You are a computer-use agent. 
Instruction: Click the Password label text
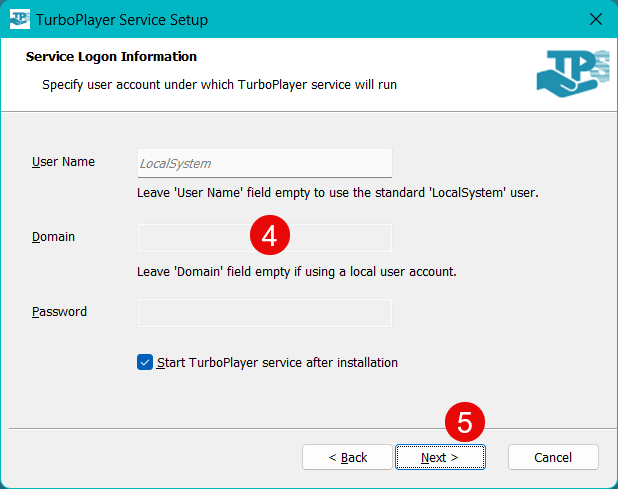tap(59, 312)
